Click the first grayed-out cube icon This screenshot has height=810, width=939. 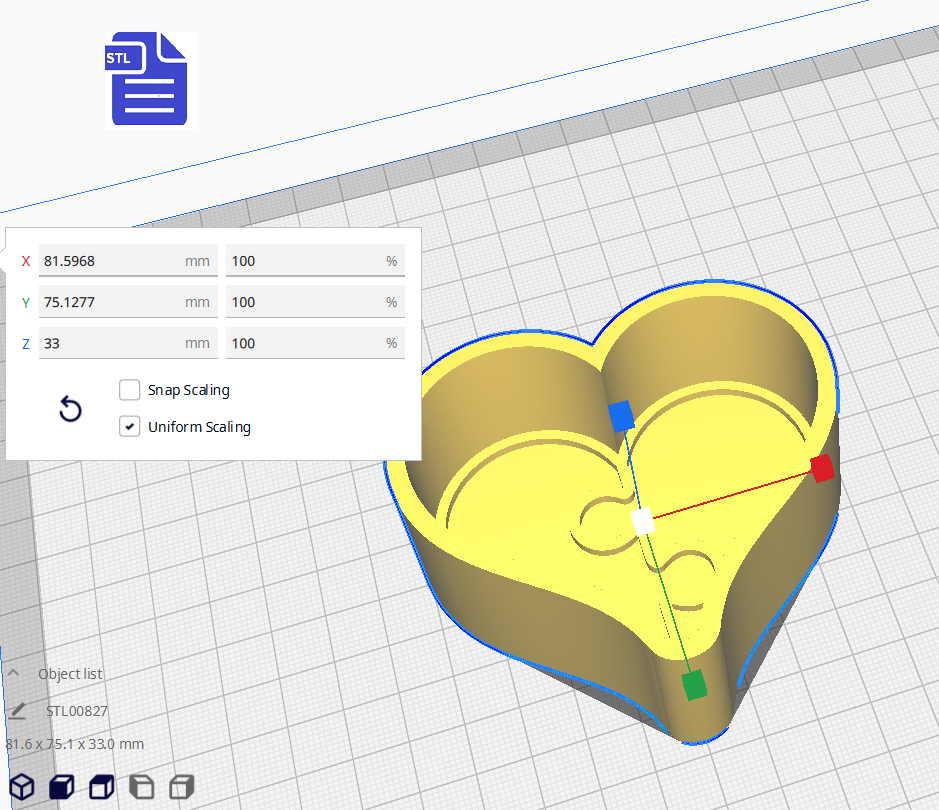coord(141,787)
